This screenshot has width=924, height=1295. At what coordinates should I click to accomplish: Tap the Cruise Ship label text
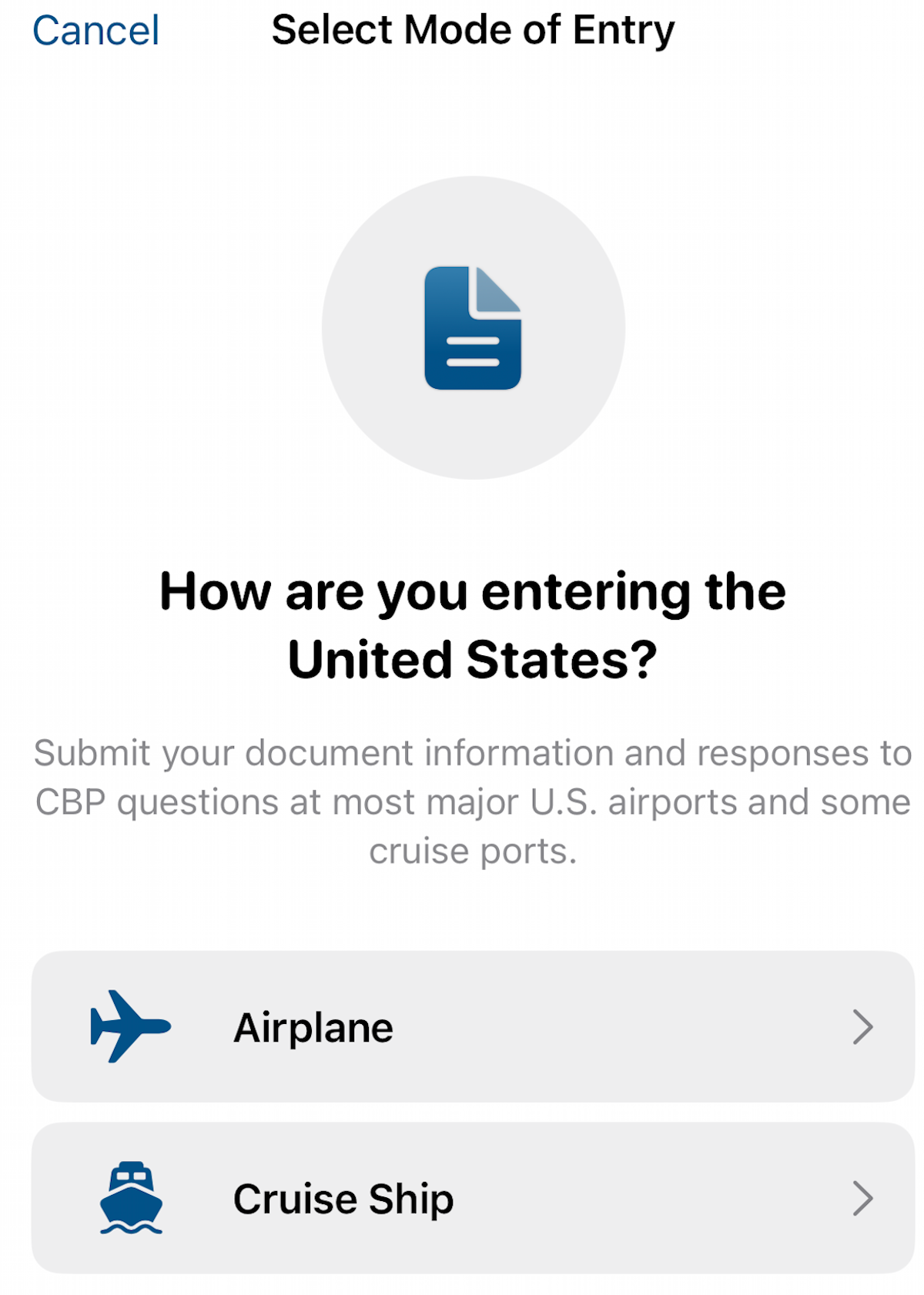(344, 1199)
